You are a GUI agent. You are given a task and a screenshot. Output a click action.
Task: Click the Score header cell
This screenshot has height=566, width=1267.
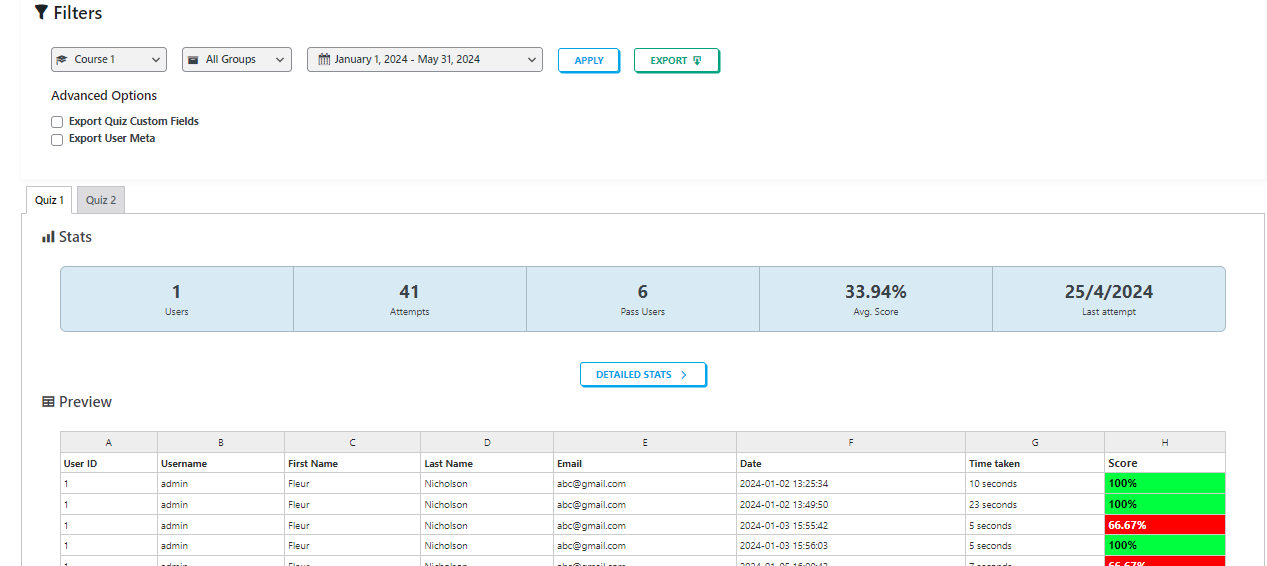click(x=1165, y=464)
